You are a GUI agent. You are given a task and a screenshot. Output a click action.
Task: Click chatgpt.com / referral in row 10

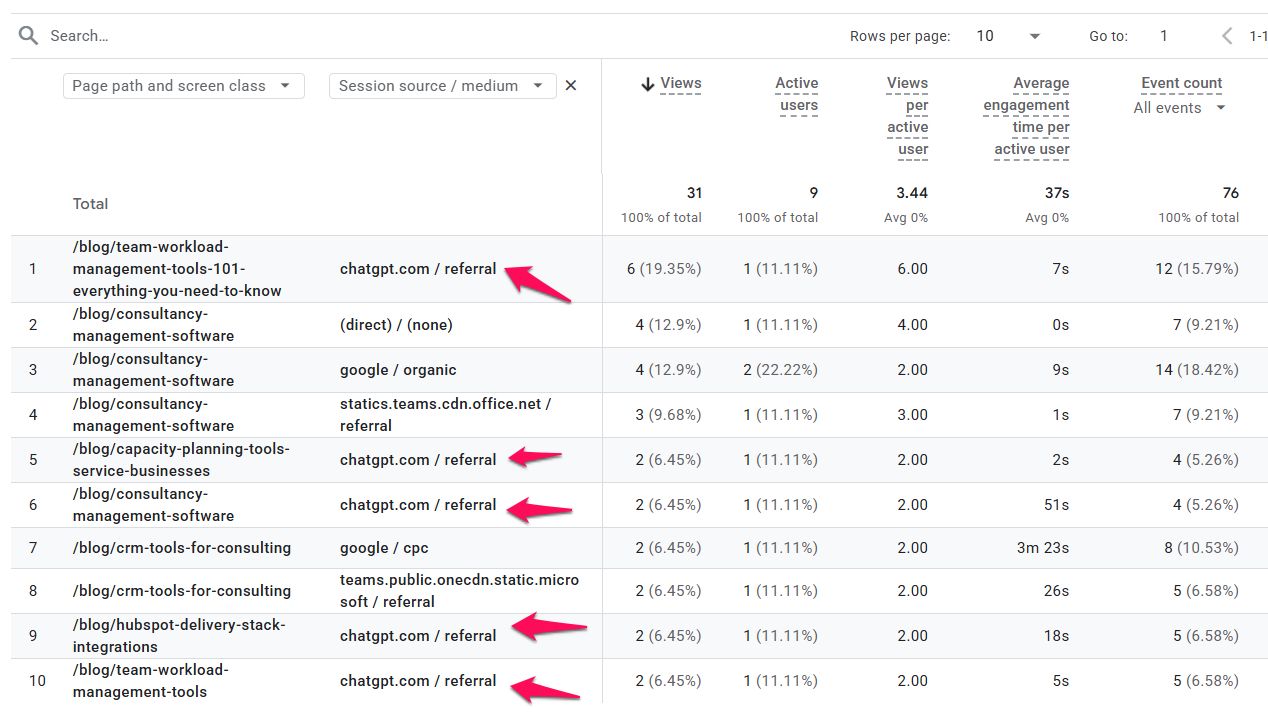point(418,681)
